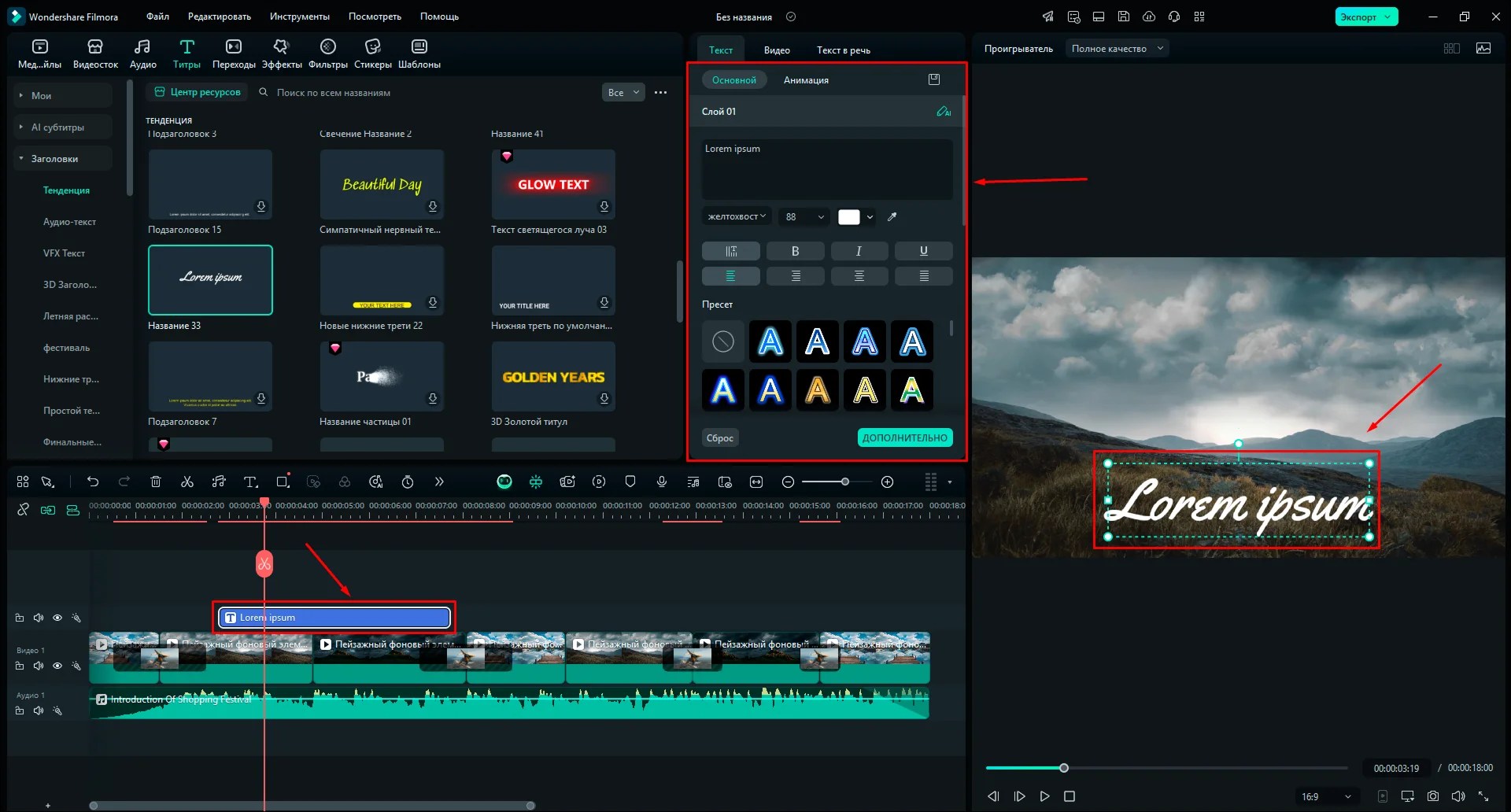Click the Сброс reset button
Screen dimensions: 1511x812
pos(719,438)
